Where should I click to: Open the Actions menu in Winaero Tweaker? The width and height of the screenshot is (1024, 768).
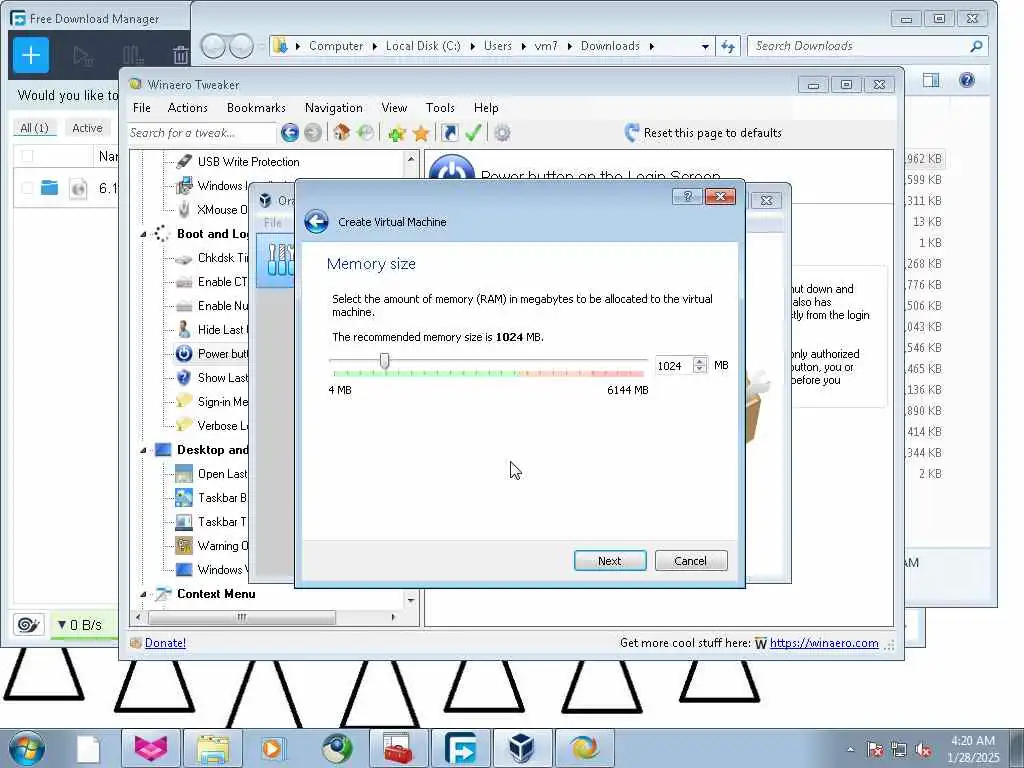(187, 108)
